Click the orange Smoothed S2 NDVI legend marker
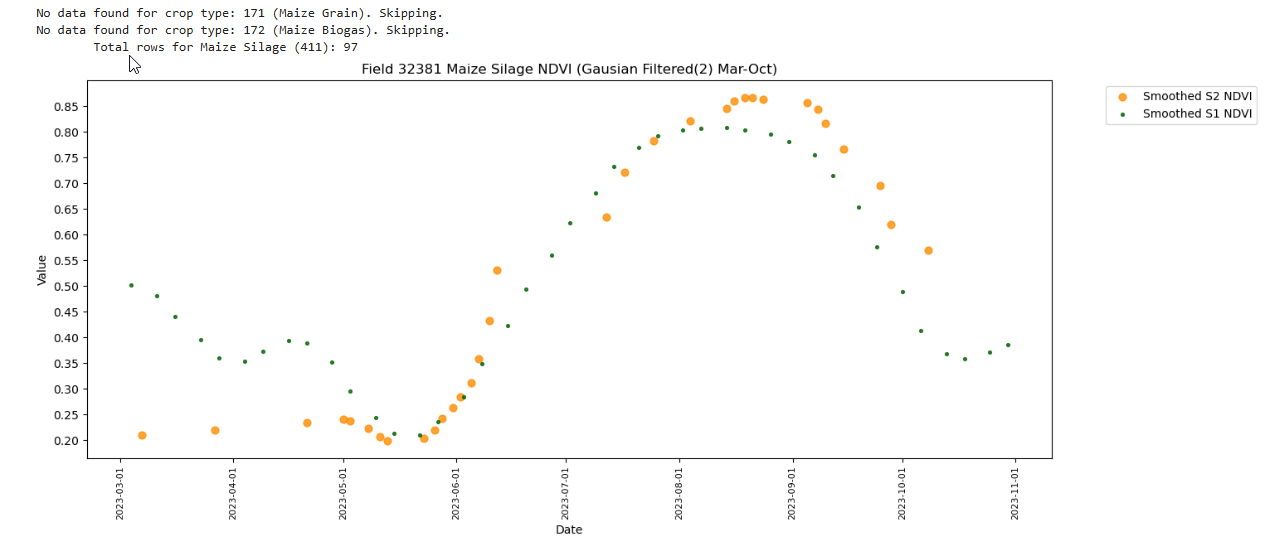 tap(1122, 97)
